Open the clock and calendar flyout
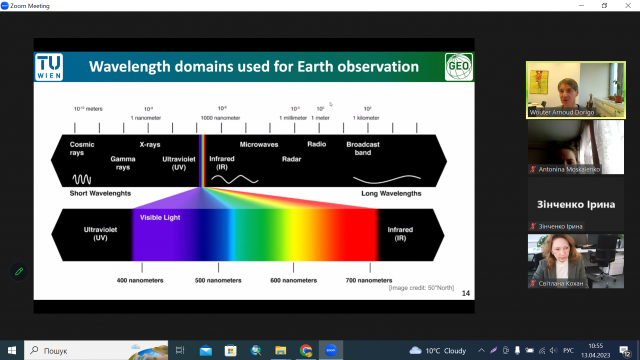Image resolution: width=640 pixels, height=360 pixels. coord(596,351)
